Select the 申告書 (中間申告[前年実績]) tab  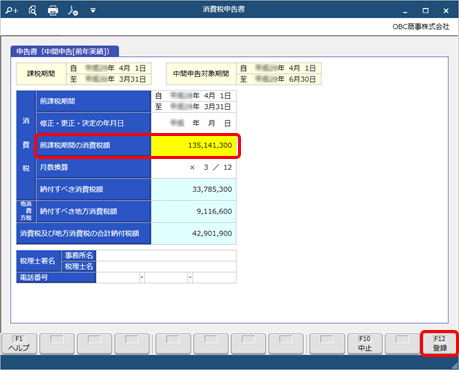[x=65, y=51]
